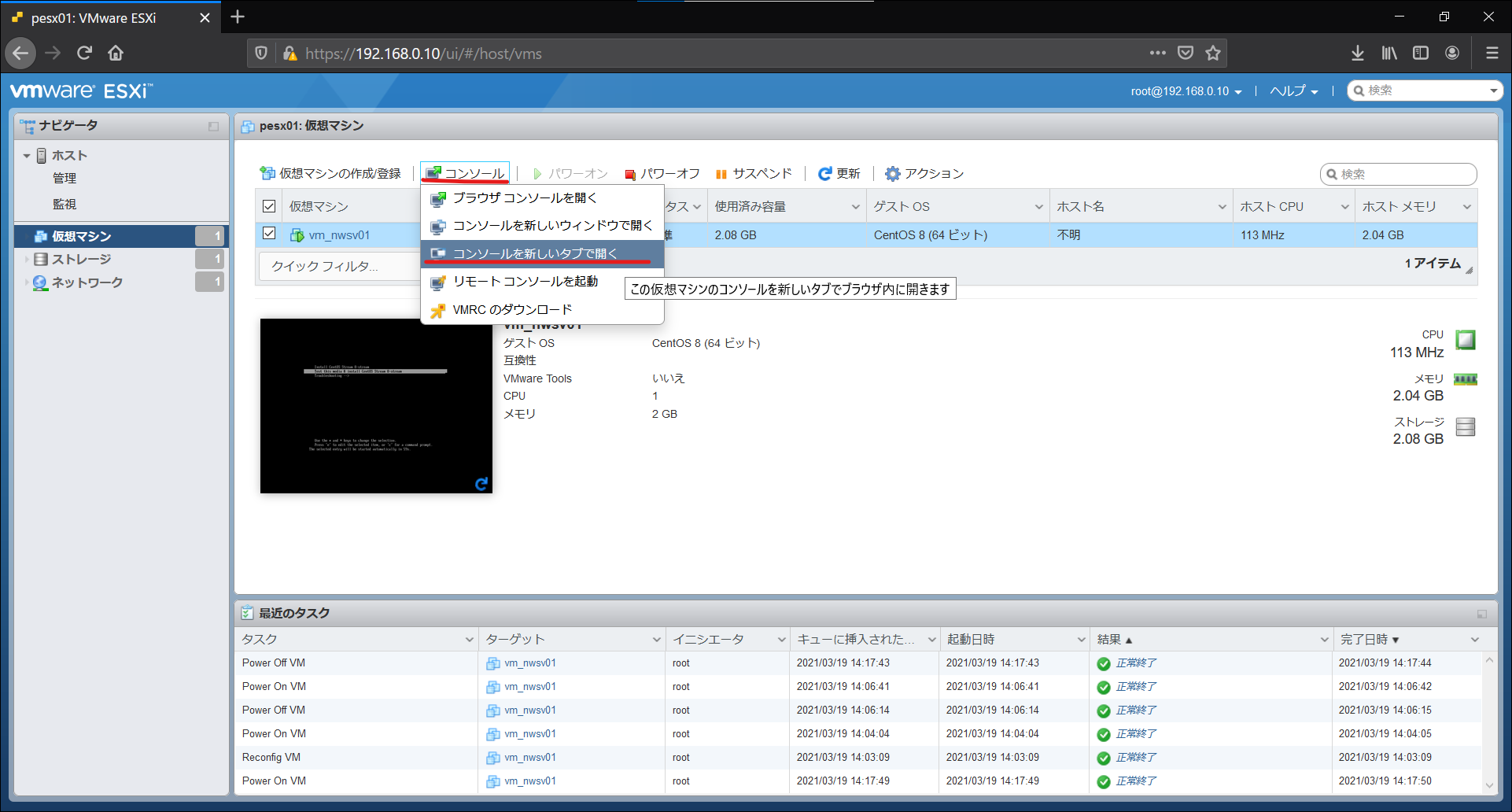The image size is (1512, 812).
Task: Open page actions three-dot menu
Action: pos(1157,54)
